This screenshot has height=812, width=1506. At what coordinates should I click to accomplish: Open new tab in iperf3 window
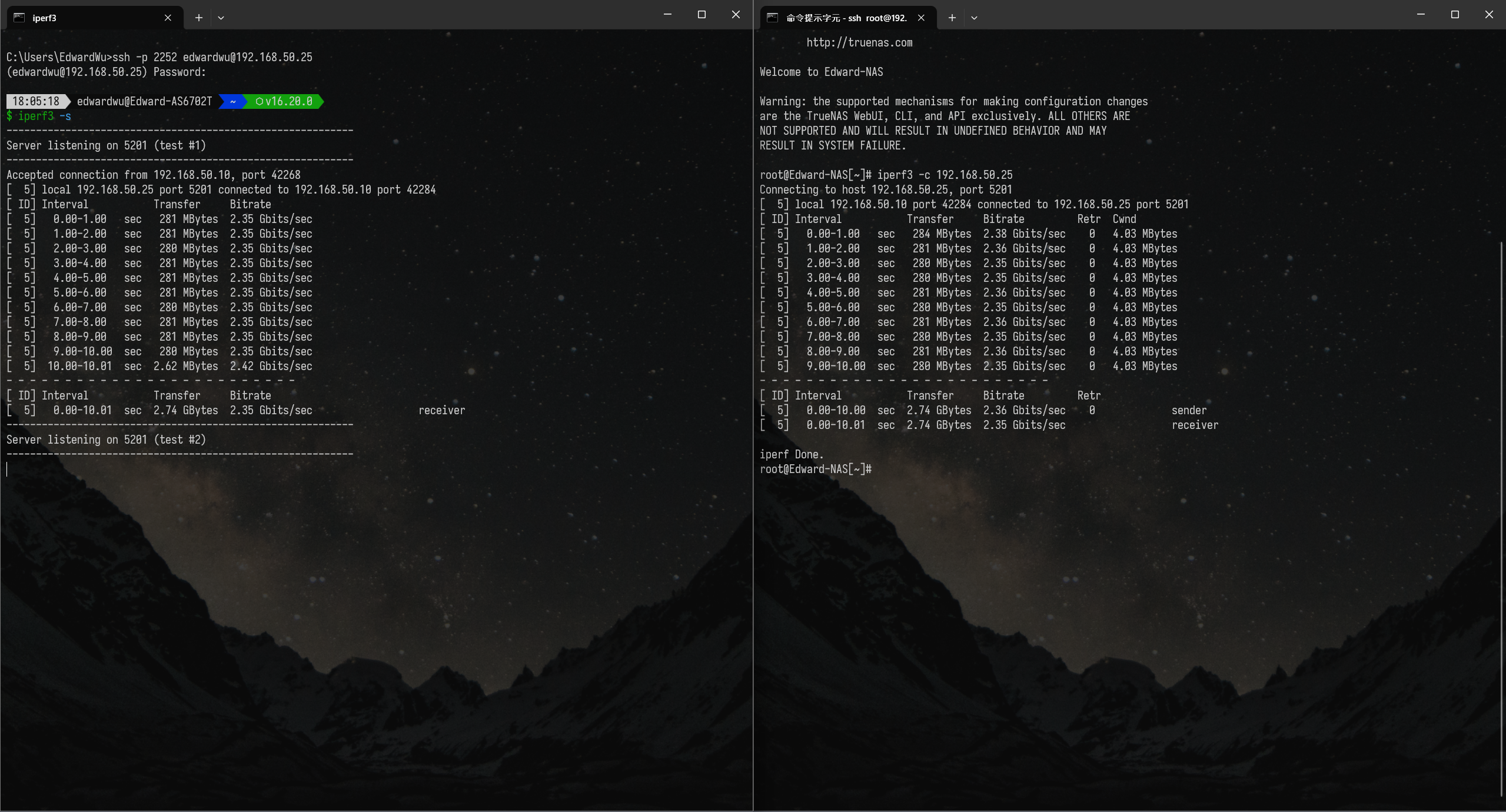pos(199,18)
